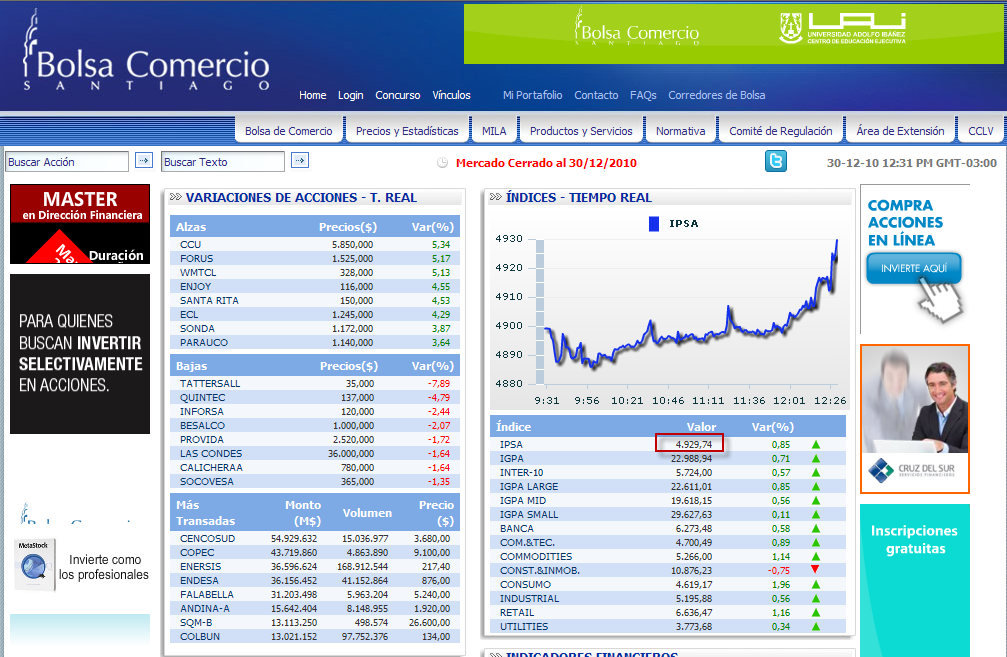Screen dimensions: 1007x657
Task: Open the Precios y Estadísticas tab
Action: click(407, 131)
